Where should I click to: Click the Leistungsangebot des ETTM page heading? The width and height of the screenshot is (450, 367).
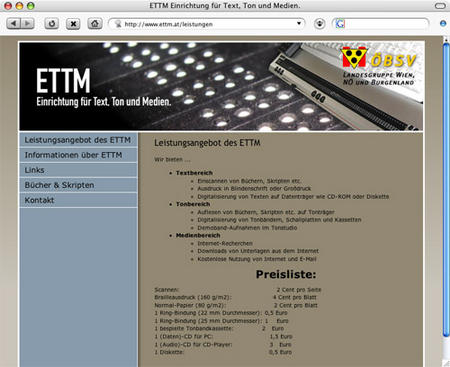pos(207,143)
